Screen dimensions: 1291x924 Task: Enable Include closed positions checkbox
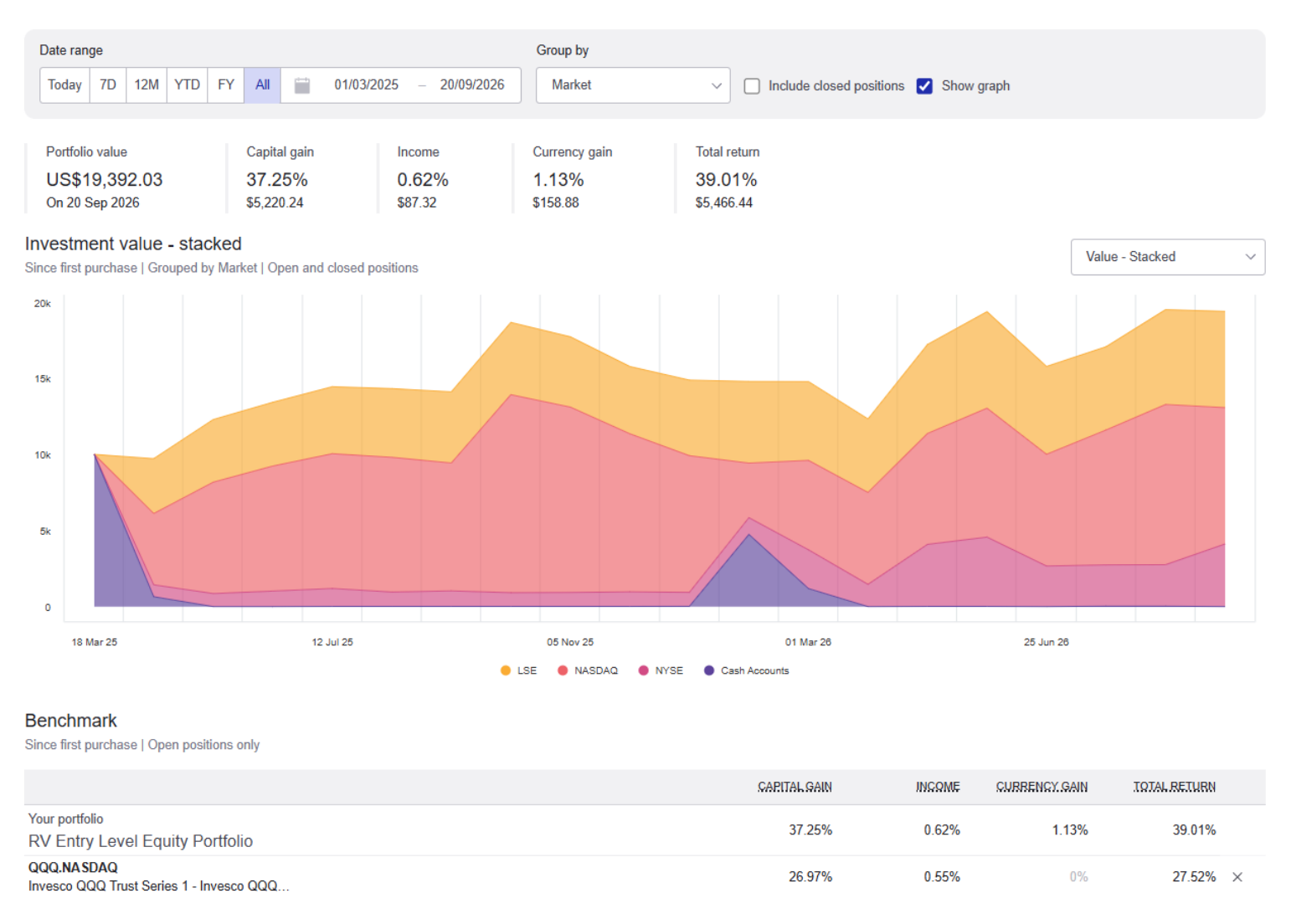752,86
